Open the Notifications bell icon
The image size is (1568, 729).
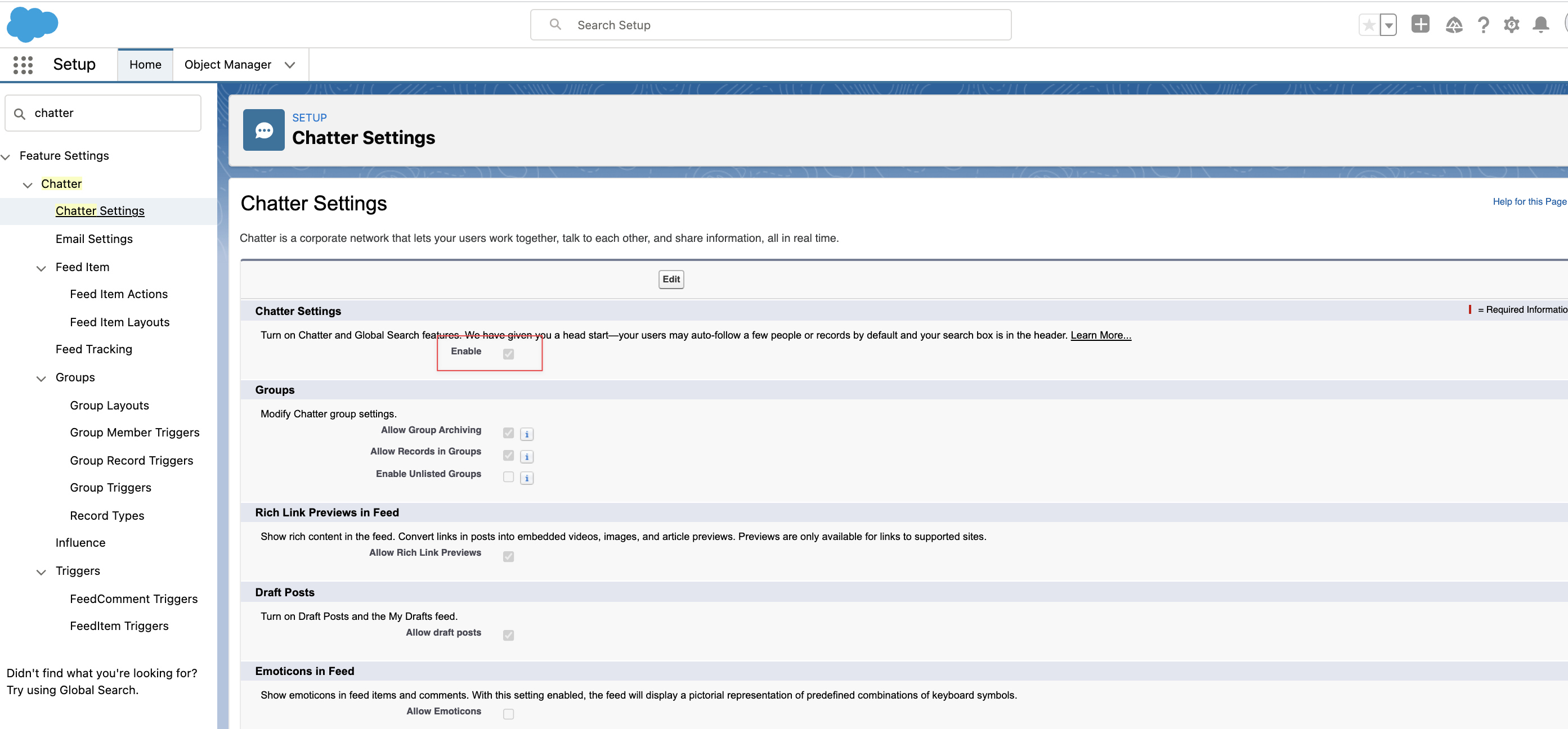coord(1540,25)
